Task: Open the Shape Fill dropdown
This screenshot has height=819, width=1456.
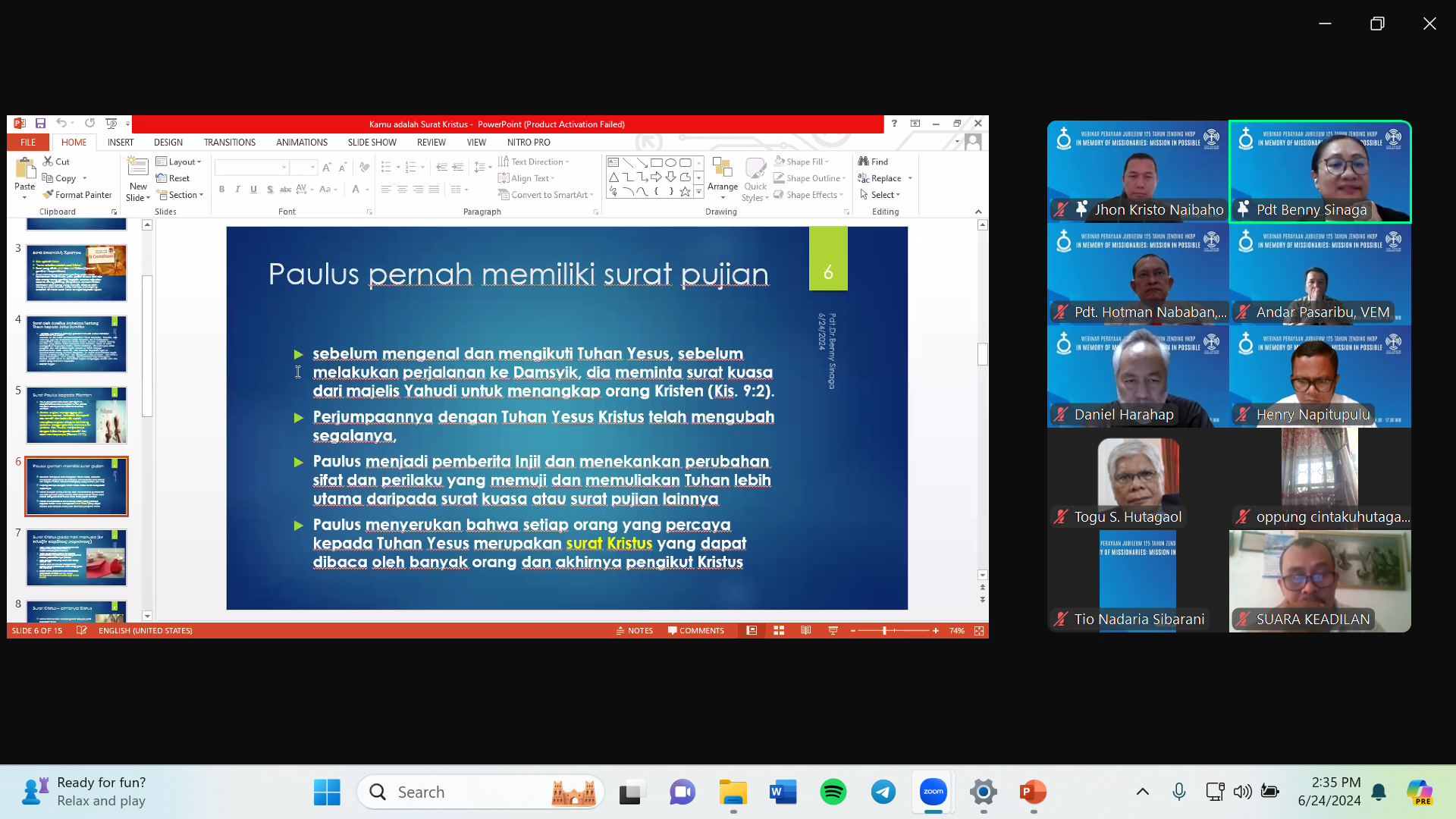Action: click(802, 162)
